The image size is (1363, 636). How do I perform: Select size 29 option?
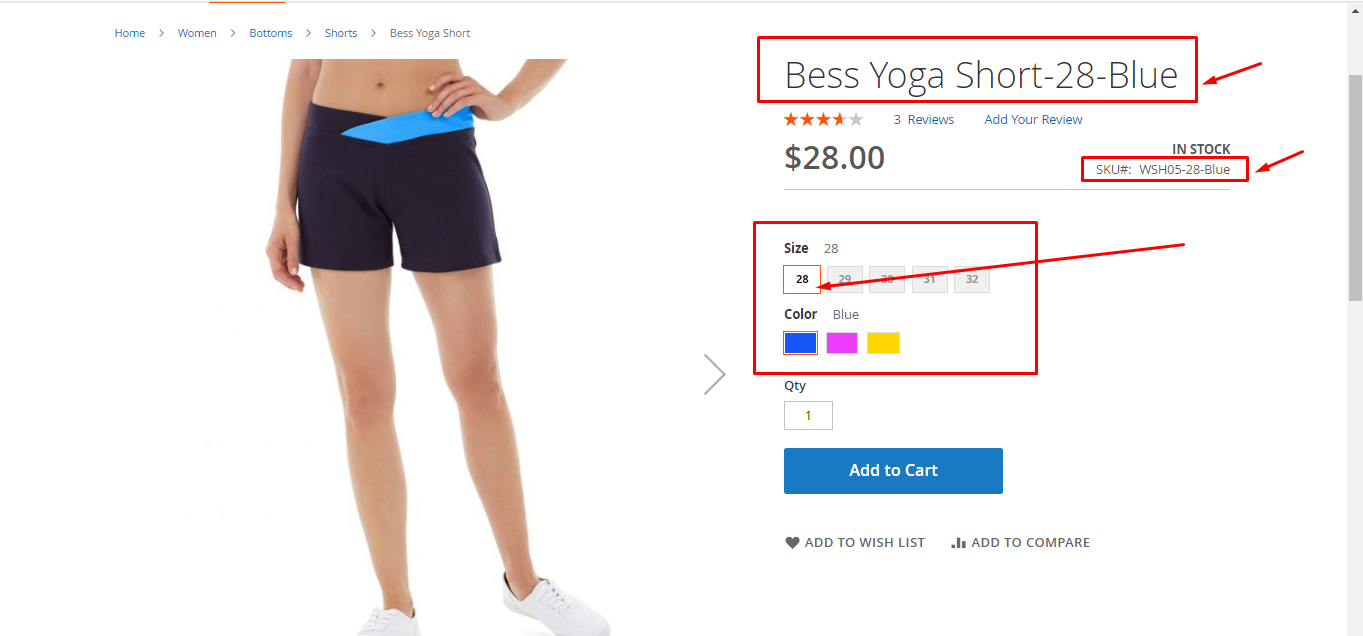tap(845, 279)
